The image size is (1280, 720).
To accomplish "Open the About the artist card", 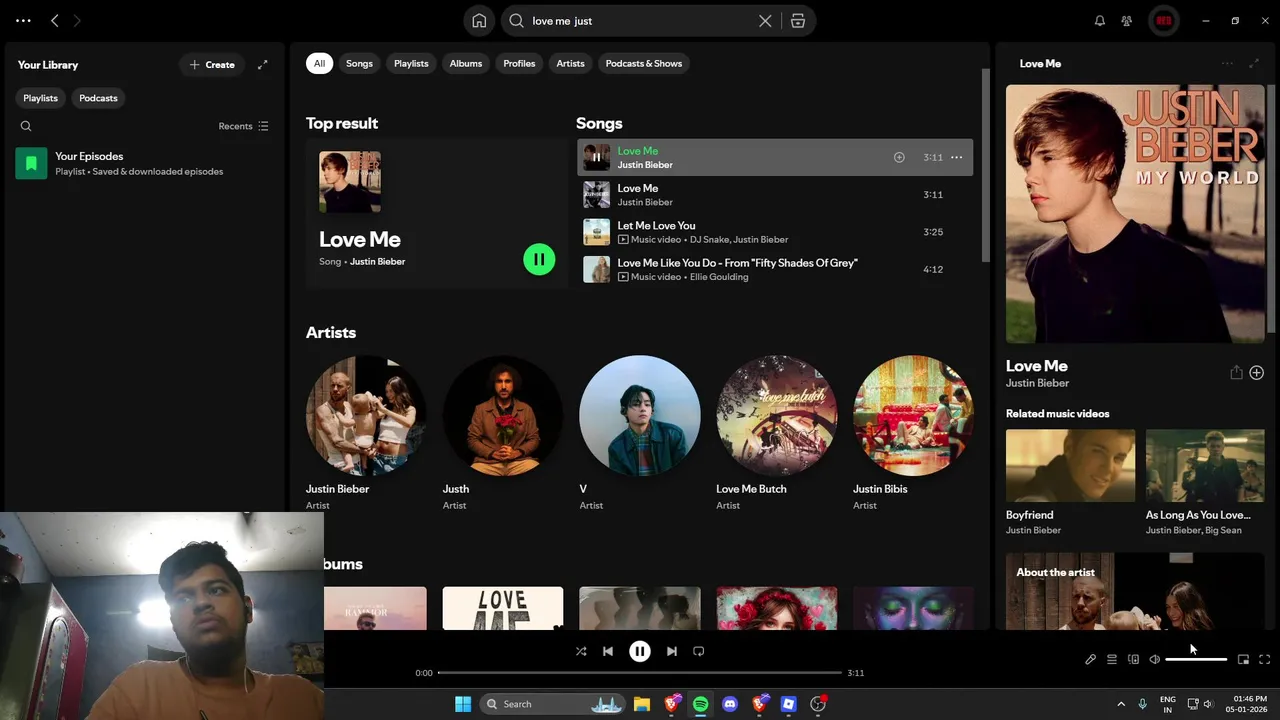I will click(x=1135, y=591).
